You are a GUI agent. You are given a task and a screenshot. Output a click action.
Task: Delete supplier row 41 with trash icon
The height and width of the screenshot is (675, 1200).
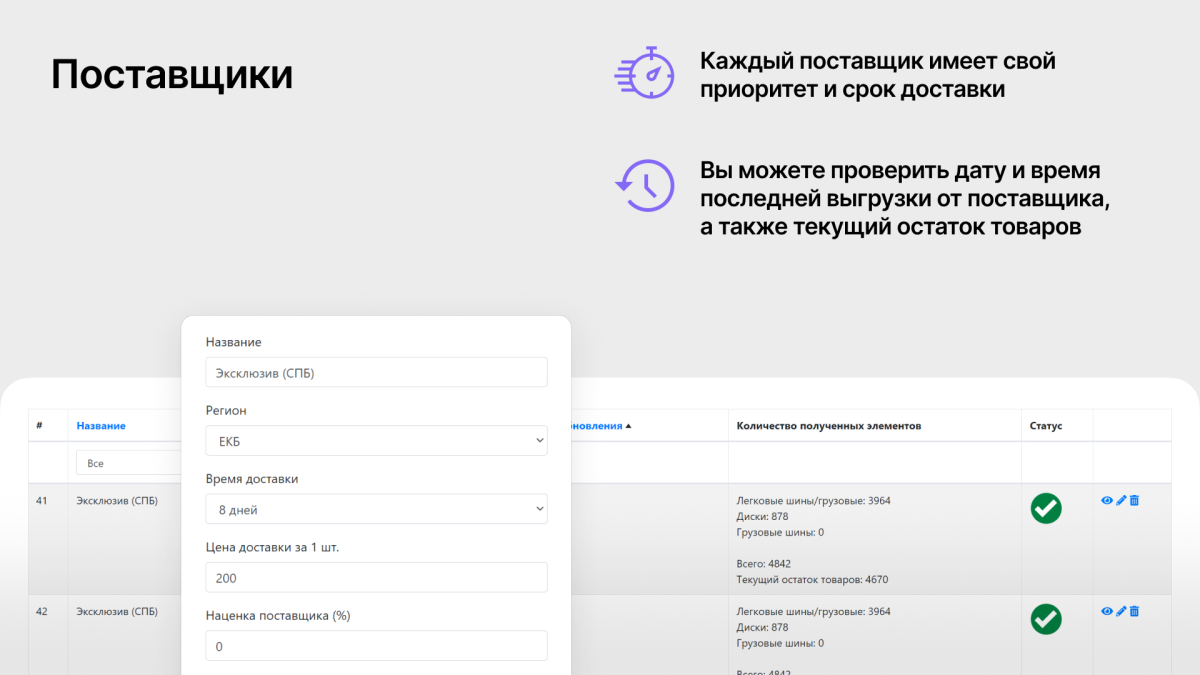click(x=1134, y=500)
